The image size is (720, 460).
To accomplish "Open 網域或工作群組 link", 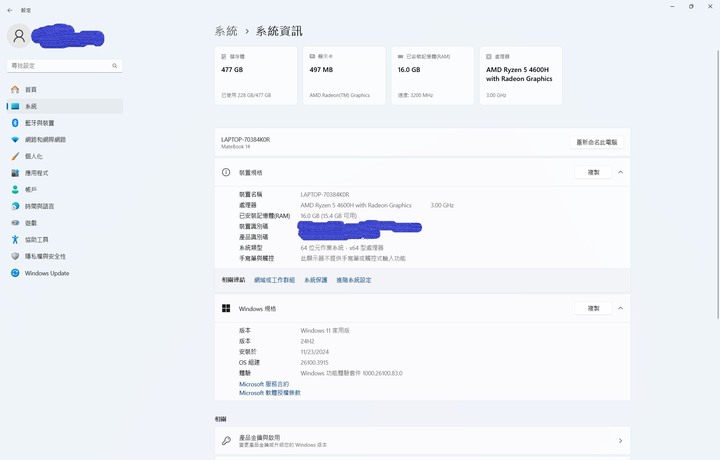I will click(274, 280).
